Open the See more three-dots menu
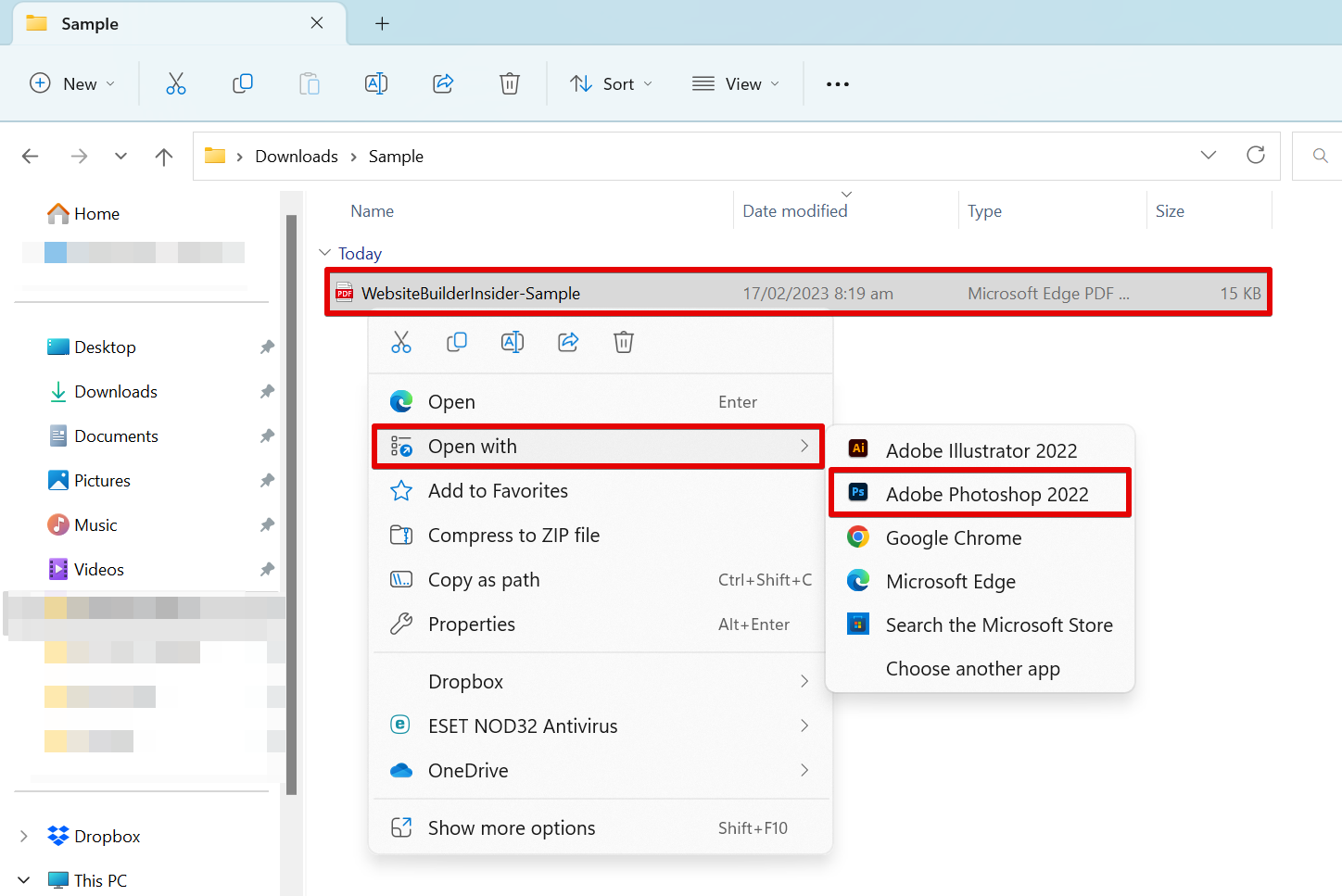 click(838, 84)
